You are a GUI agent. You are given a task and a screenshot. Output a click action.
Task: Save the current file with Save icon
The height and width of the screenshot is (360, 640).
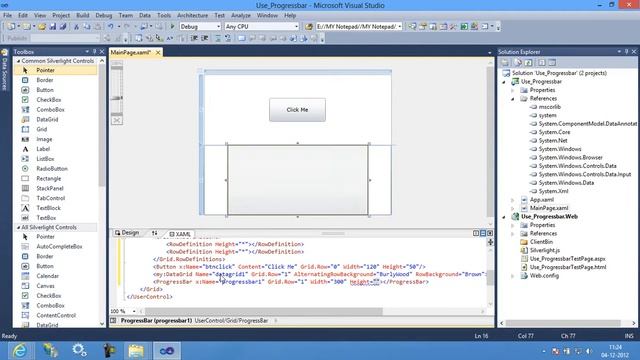(x=53, y=27)
